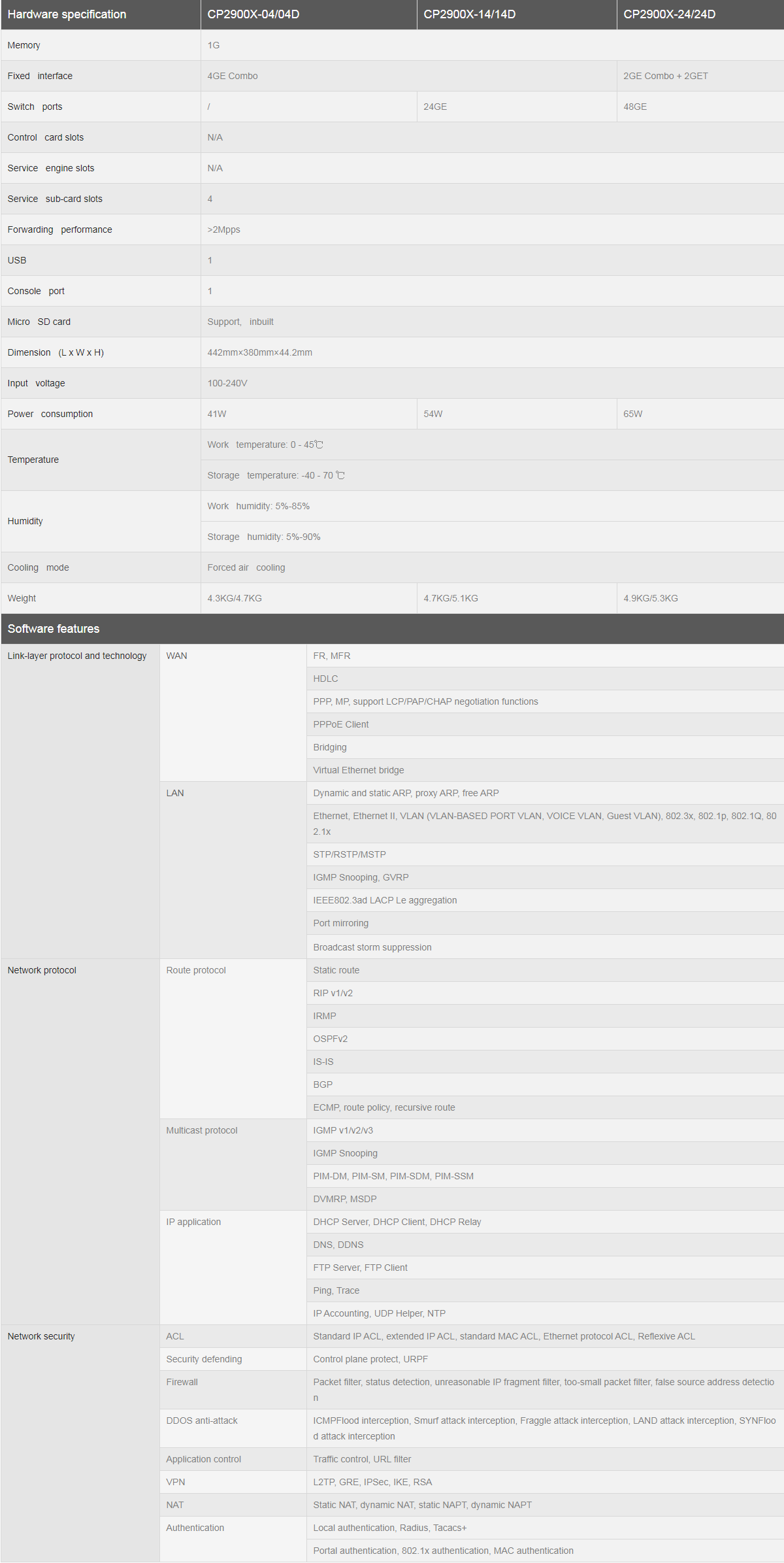The height and width of the screenshot is (1563, 784).
Task: Select the IGMP v1/v2/v3 row
Action: [545, 1130]
